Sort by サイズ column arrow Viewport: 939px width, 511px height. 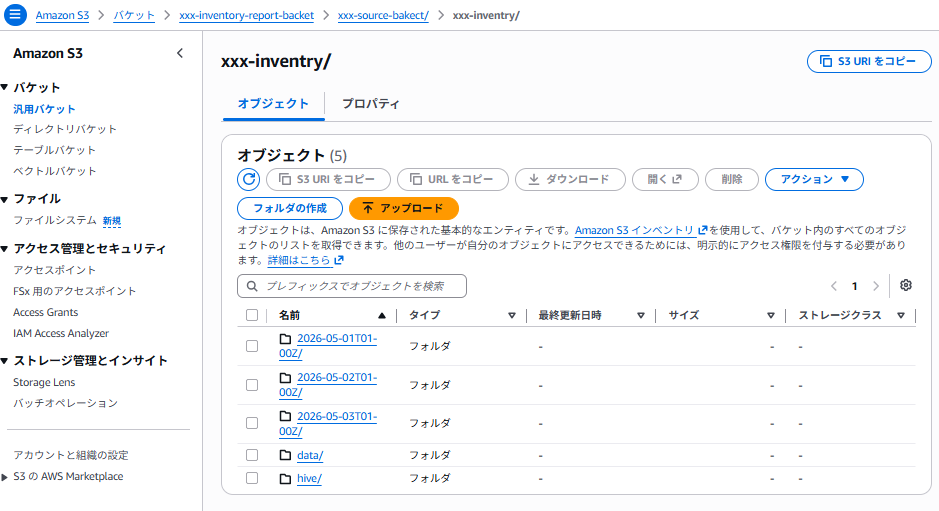771,316
